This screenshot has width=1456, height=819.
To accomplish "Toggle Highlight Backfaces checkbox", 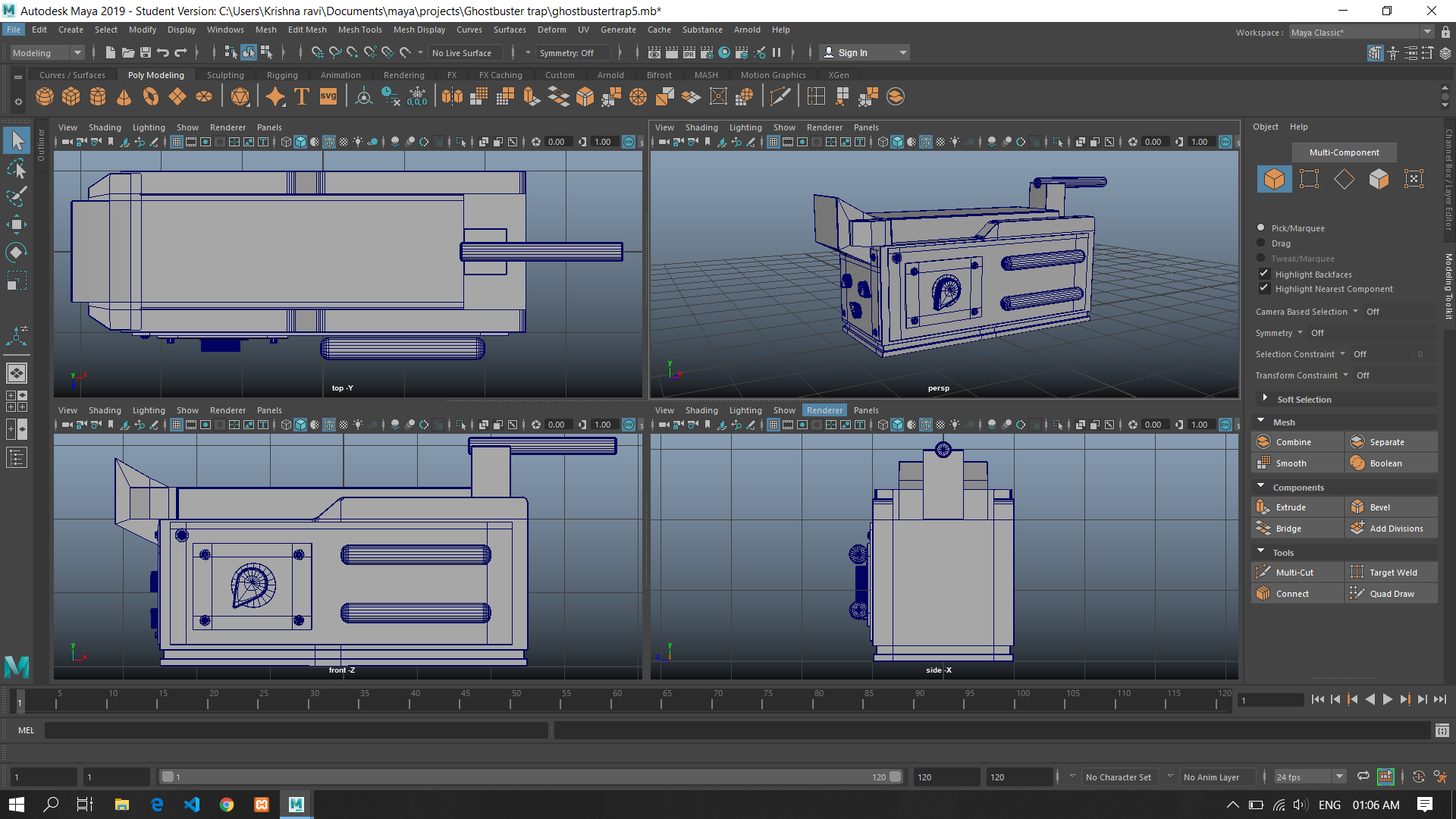I will point(1264,274).
